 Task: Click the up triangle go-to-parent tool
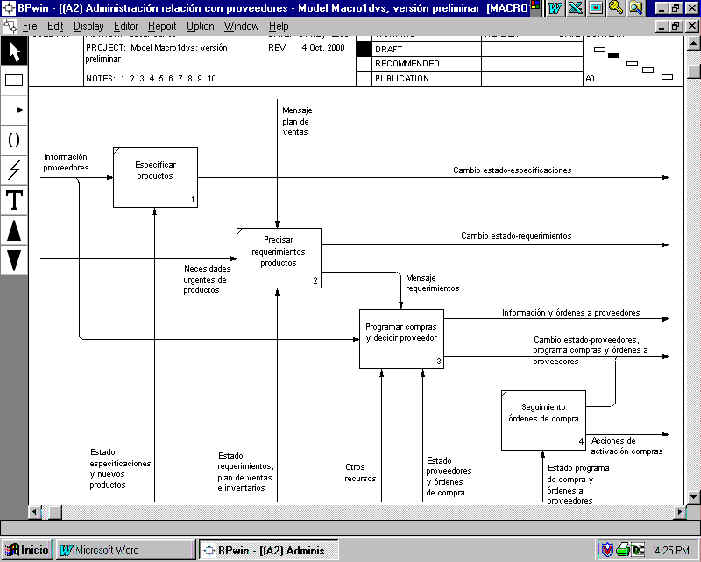point(14,230)
